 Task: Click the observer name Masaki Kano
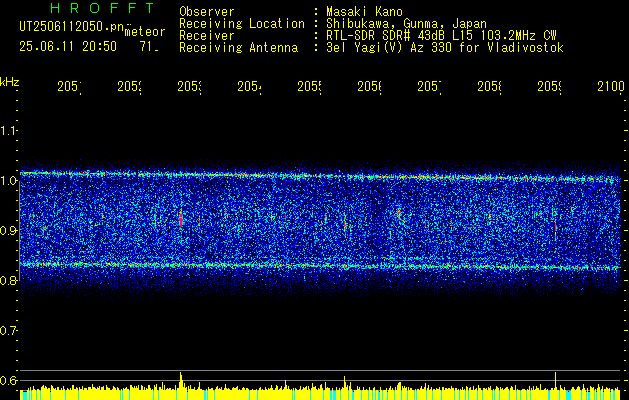(x=364, y=11)
